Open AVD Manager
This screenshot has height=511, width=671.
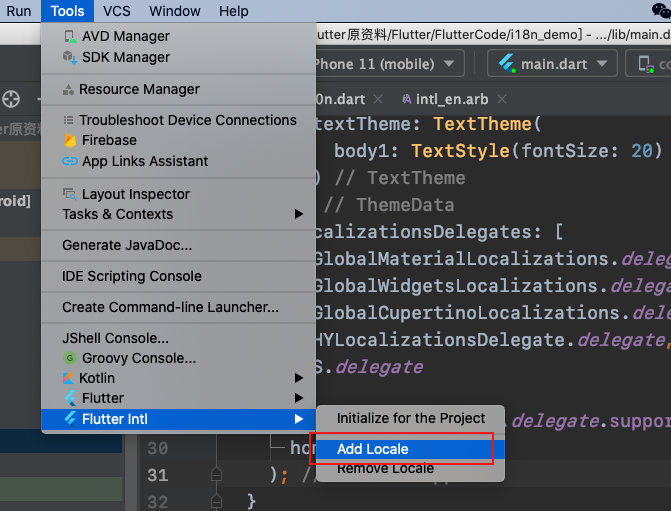178,36
